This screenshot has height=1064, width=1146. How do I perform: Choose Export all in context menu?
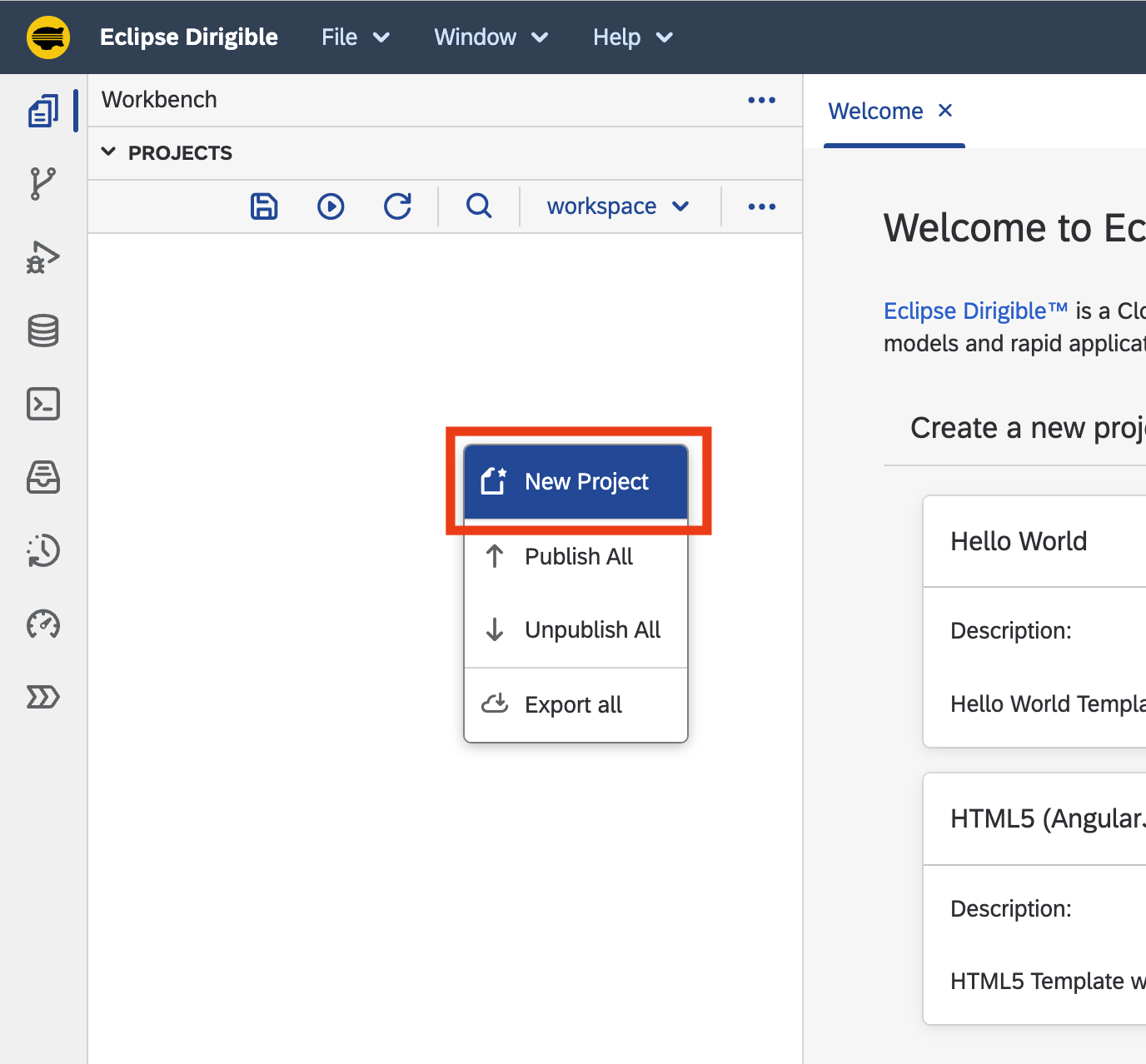coord(575,704)
